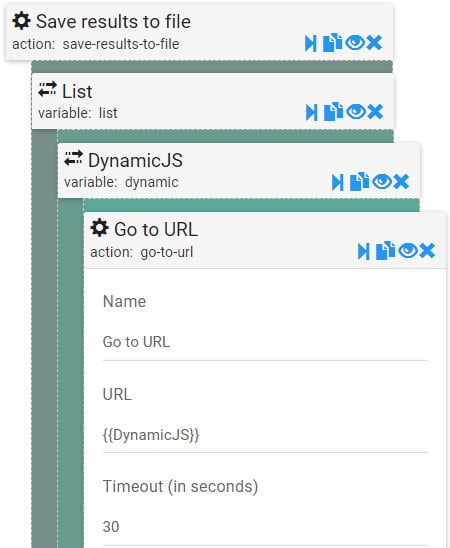Copy the List loop step
The height and width of the screenshot is (548, 450).
333,112
